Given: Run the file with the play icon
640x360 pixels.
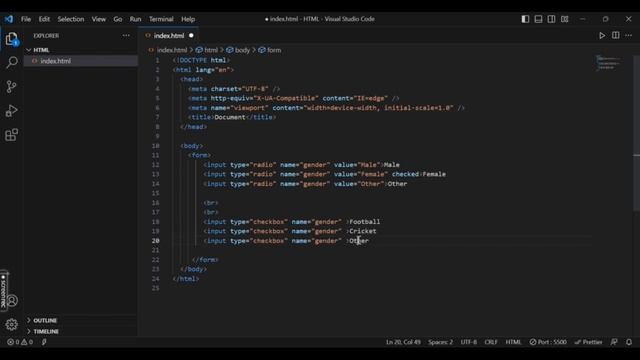Looking at the screenshot, I should coord(602,36).
